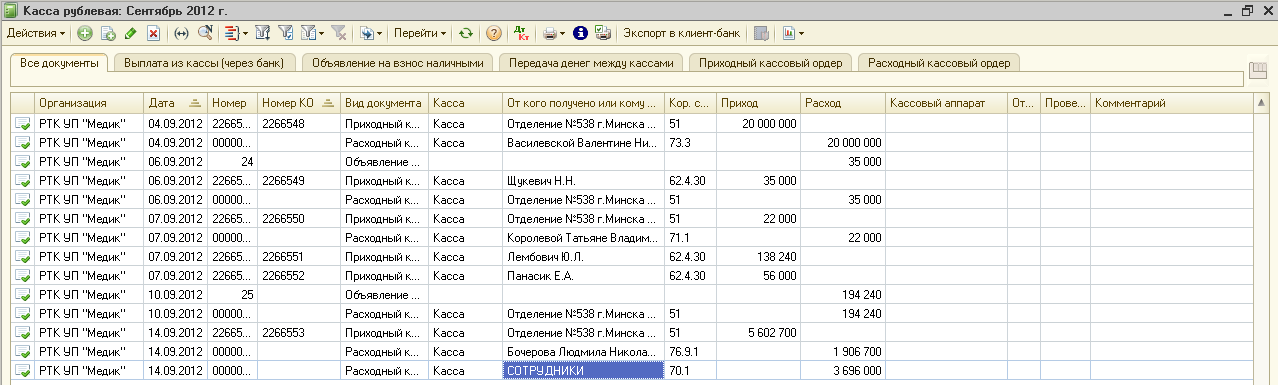Click КО number 2266548

(298, 124)
